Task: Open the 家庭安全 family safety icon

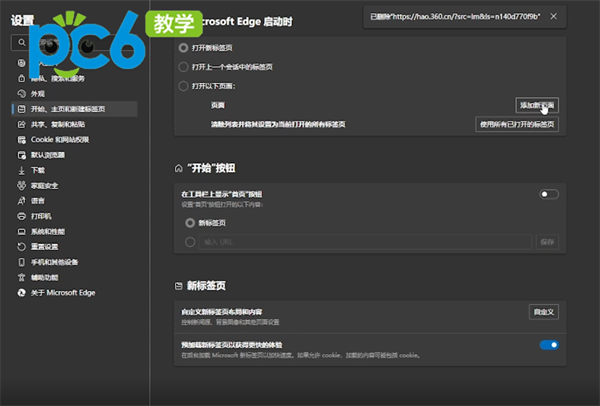Action: tap(21, 186)
